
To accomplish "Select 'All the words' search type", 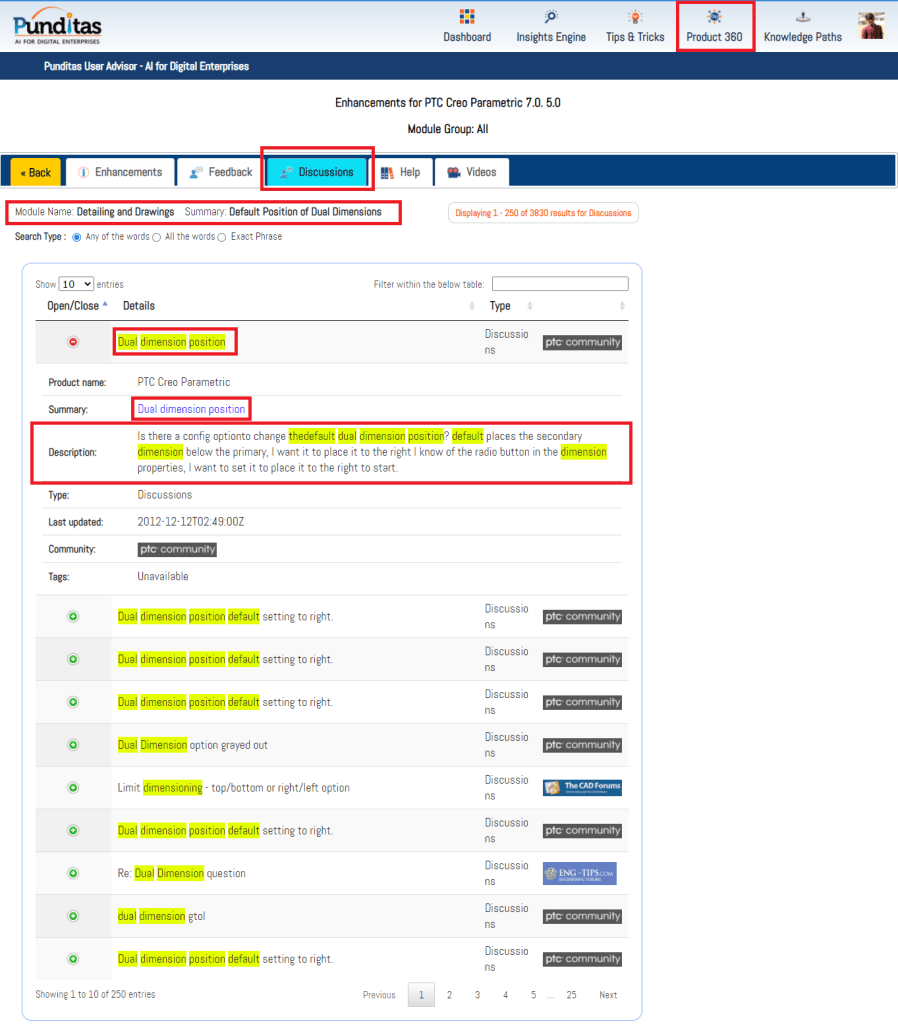I will click(x=156, y=237).
